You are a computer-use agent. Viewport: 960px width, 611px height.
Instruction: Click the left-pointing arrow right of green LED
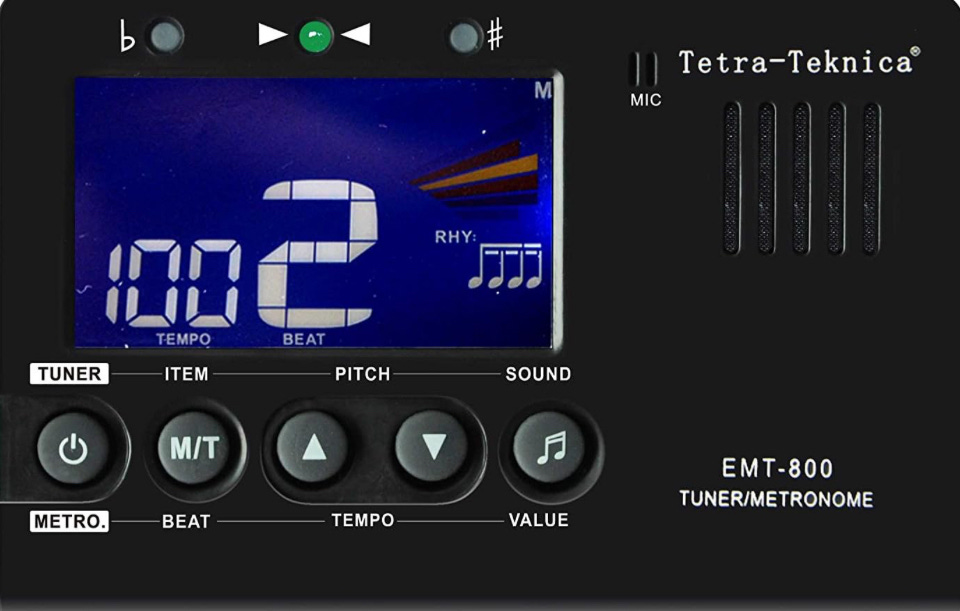pos(356,34)
